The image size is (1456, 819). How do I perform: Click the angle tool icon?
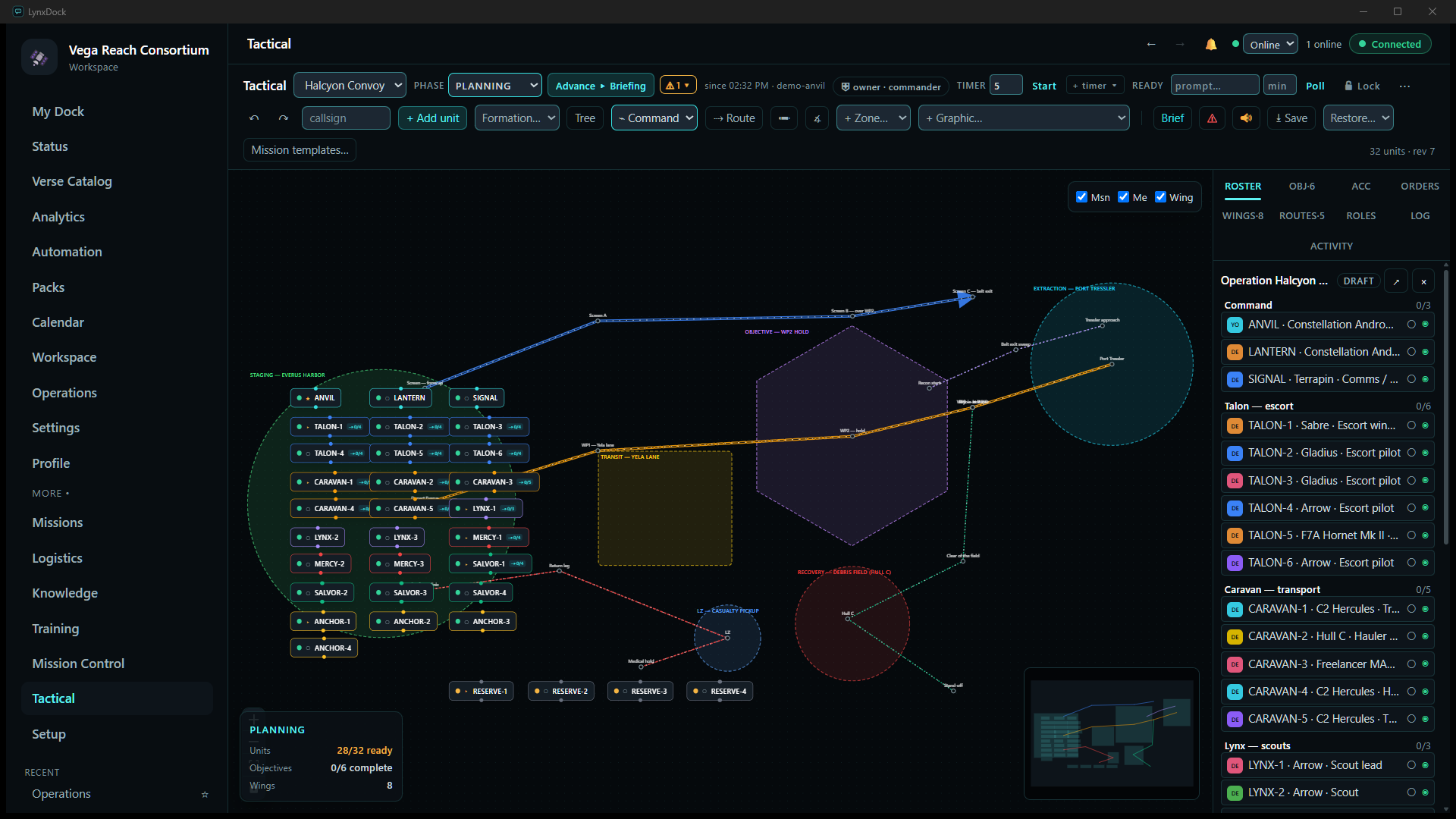tap(817, 118)
